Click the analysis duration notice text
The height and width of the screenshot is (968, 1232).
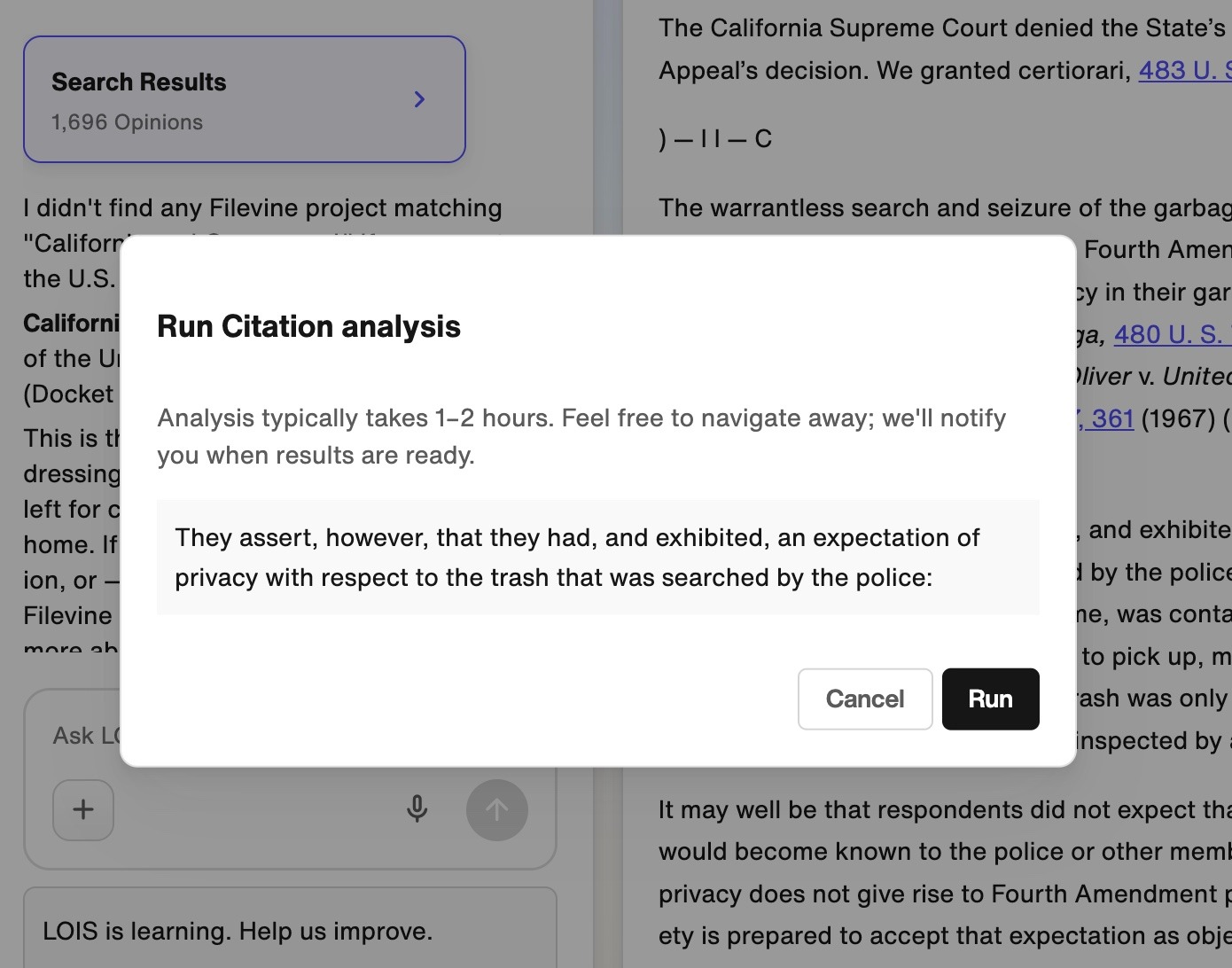pos(581,436)
